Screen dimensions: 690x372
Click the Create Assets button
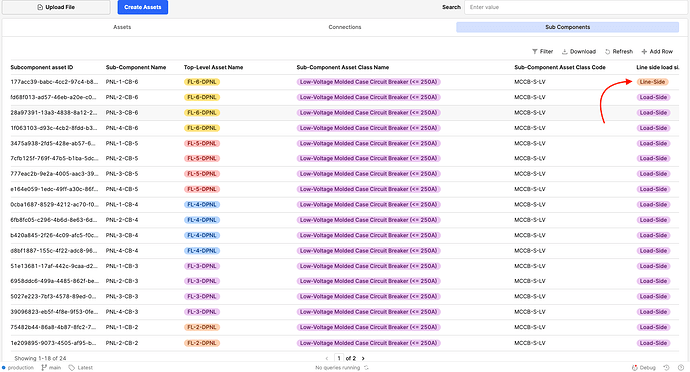(x=143, y=7)
